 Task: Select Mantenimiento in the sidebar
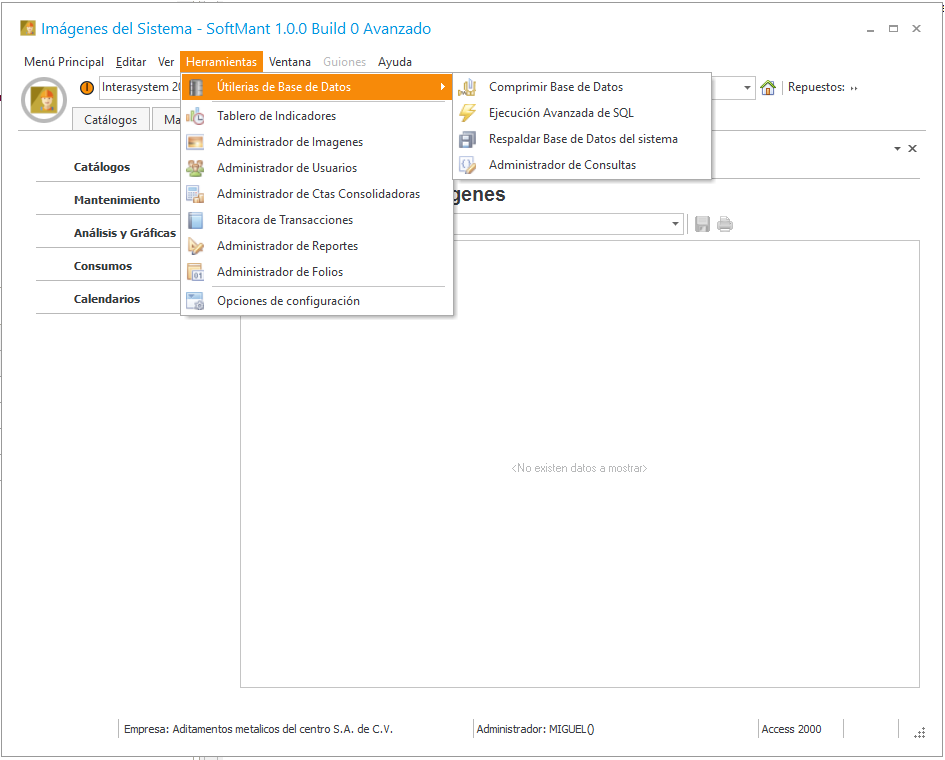(x=117, y=200)
